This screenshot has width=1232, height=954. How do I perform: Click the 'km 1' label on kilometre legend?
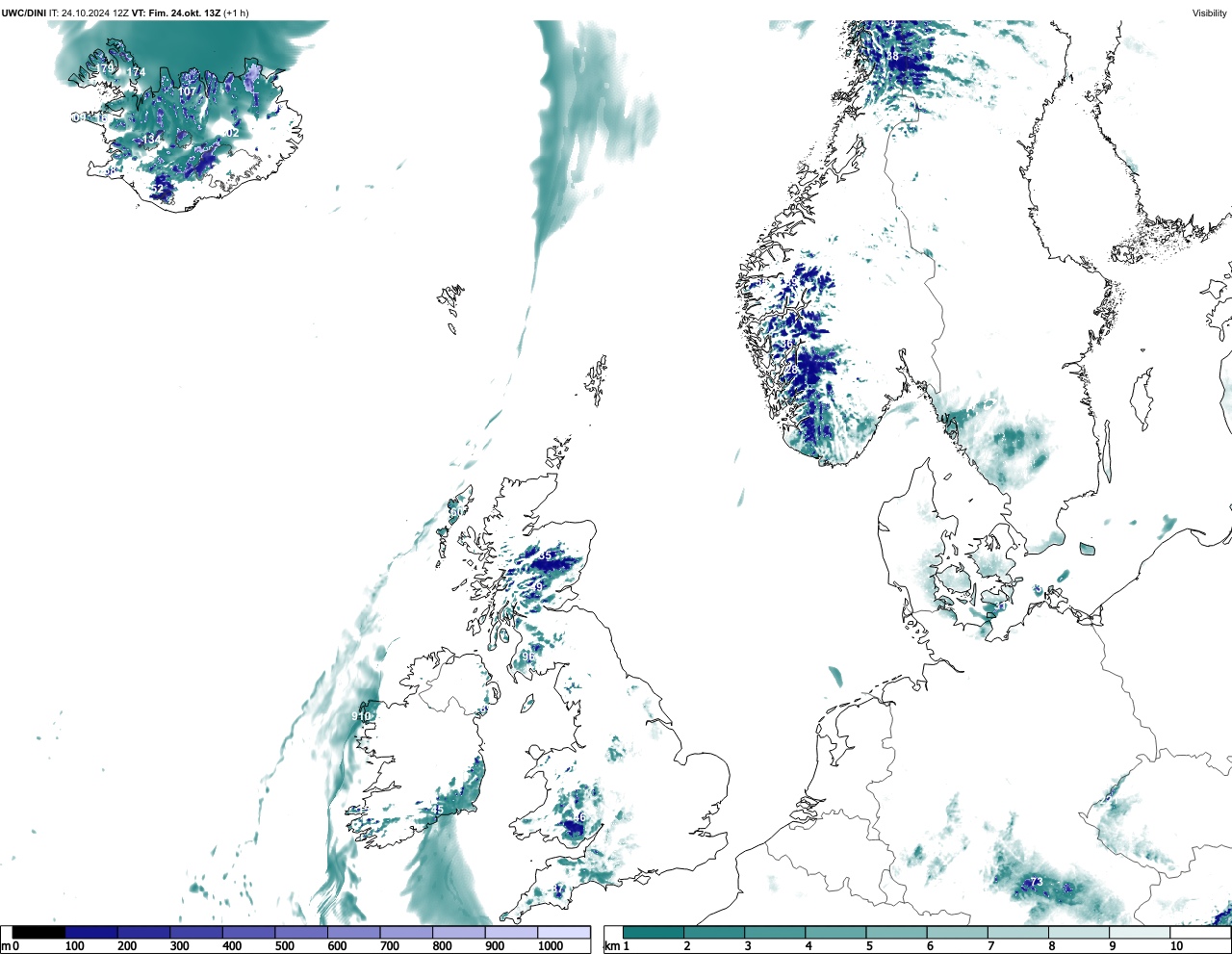click(x=617, y=946)
